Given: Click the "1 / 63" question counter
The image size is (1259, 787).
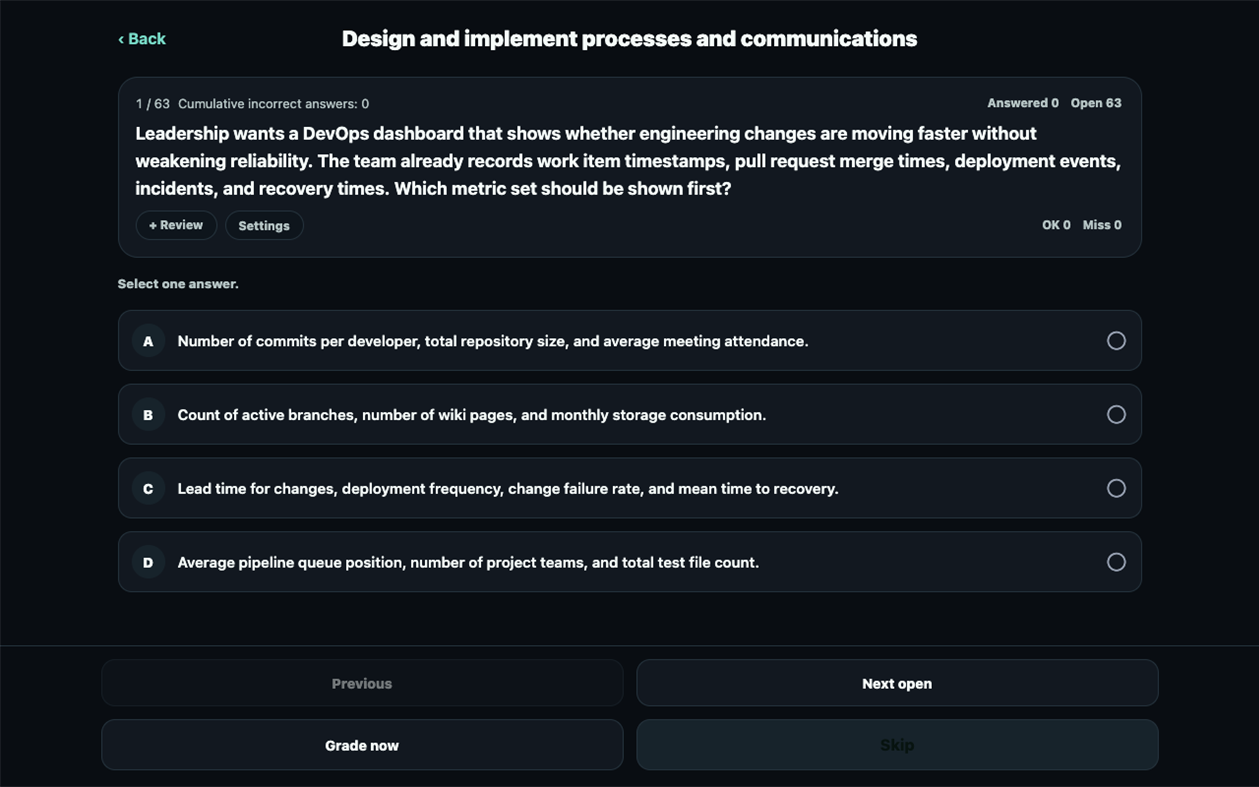Looking at the screenshot, I should pos(153,104).
